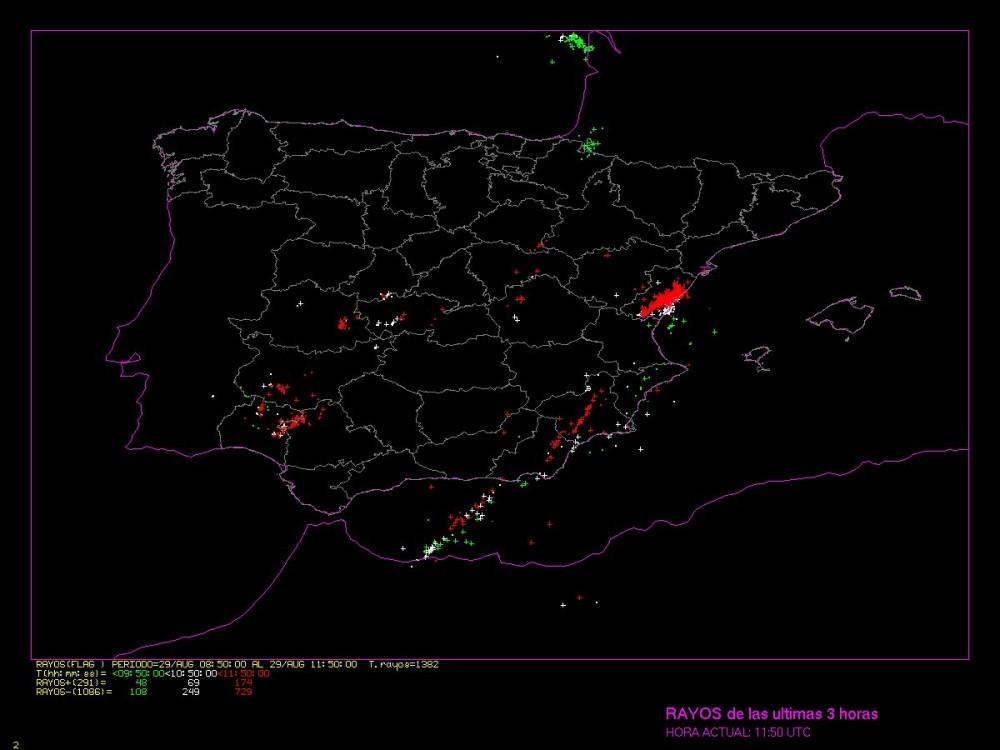Image resolution: width=1000 pixels, height=750 pixels.
Task: Click the 'RAYOS de las ultimas 3 horas' title
Action: click(x=771, y=713)
